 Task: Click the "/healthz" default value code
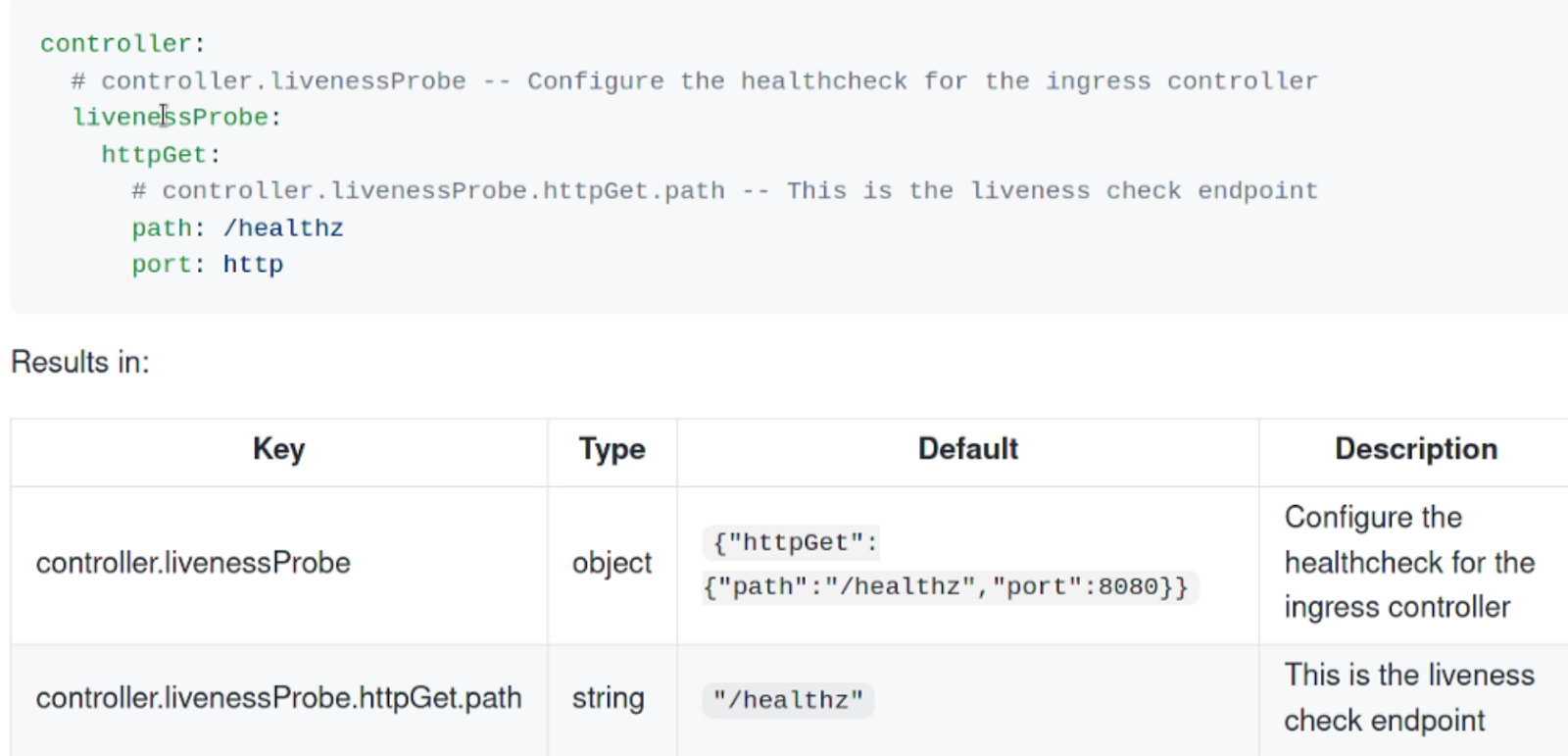(788, 700)
